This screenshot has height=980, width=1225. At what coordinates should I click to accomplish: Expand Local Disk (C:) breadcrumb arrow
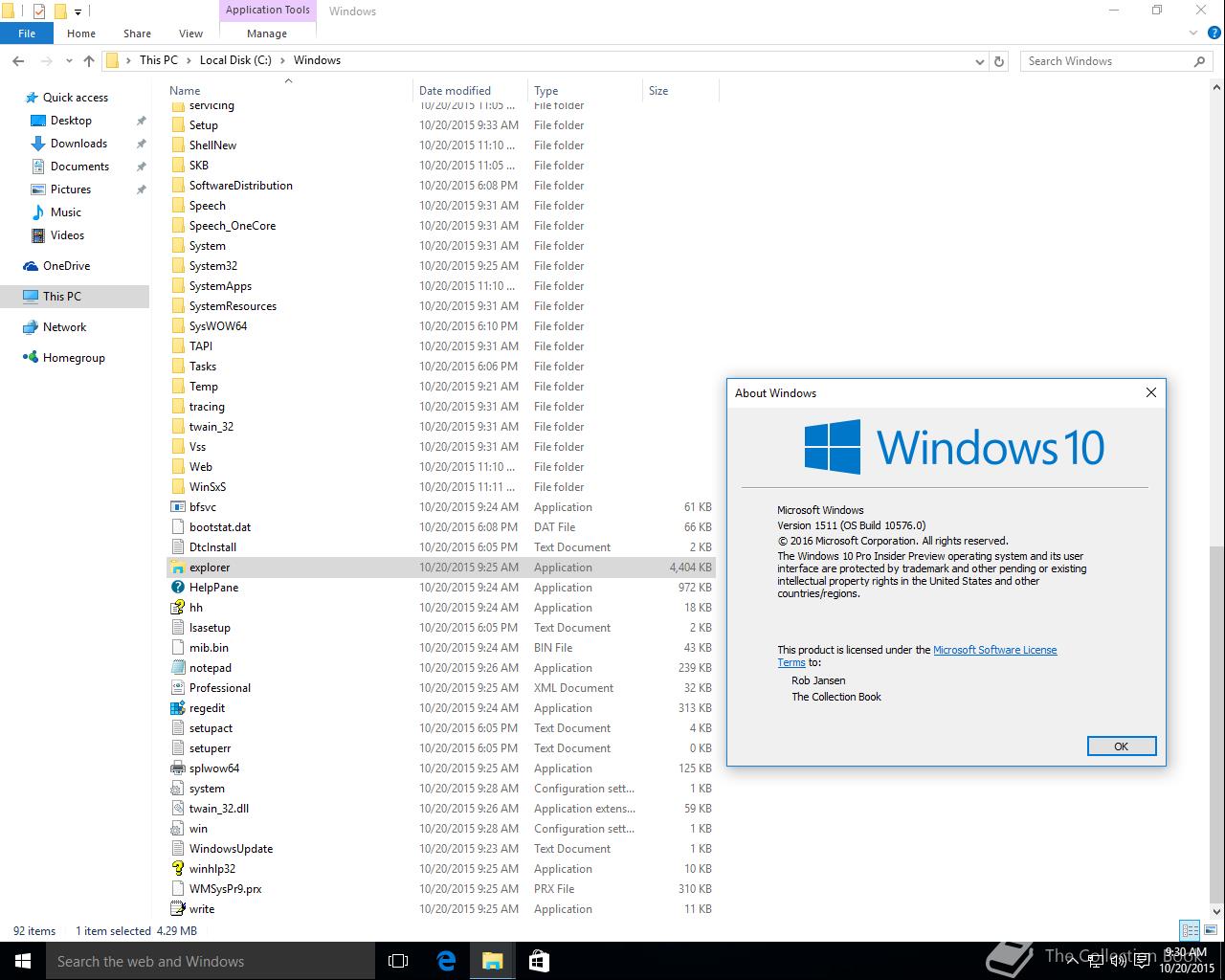click(282, 60)
